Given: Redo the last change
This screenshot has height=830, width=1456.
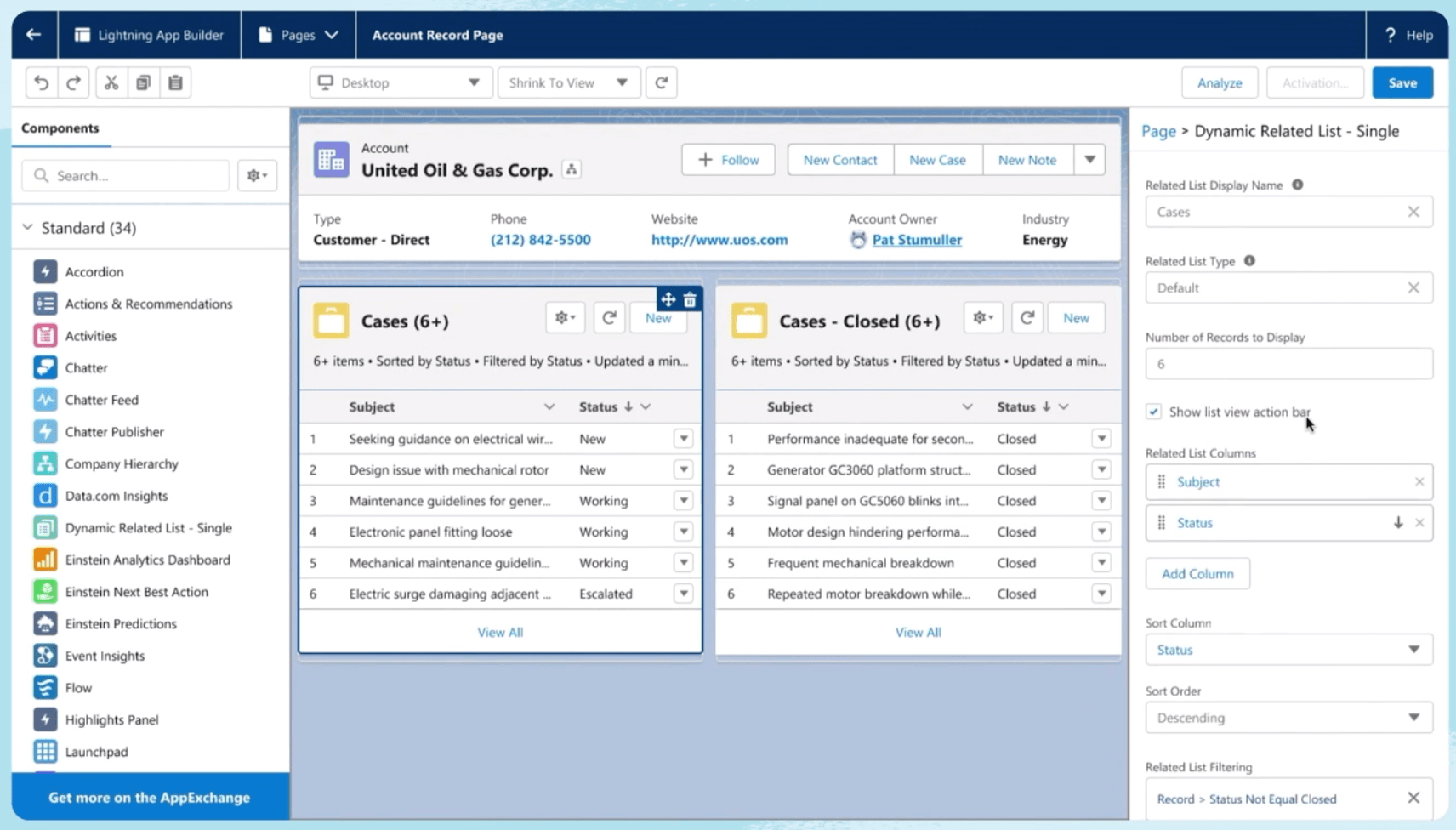Looking at the screenshot, I should [x=74, y=82].
